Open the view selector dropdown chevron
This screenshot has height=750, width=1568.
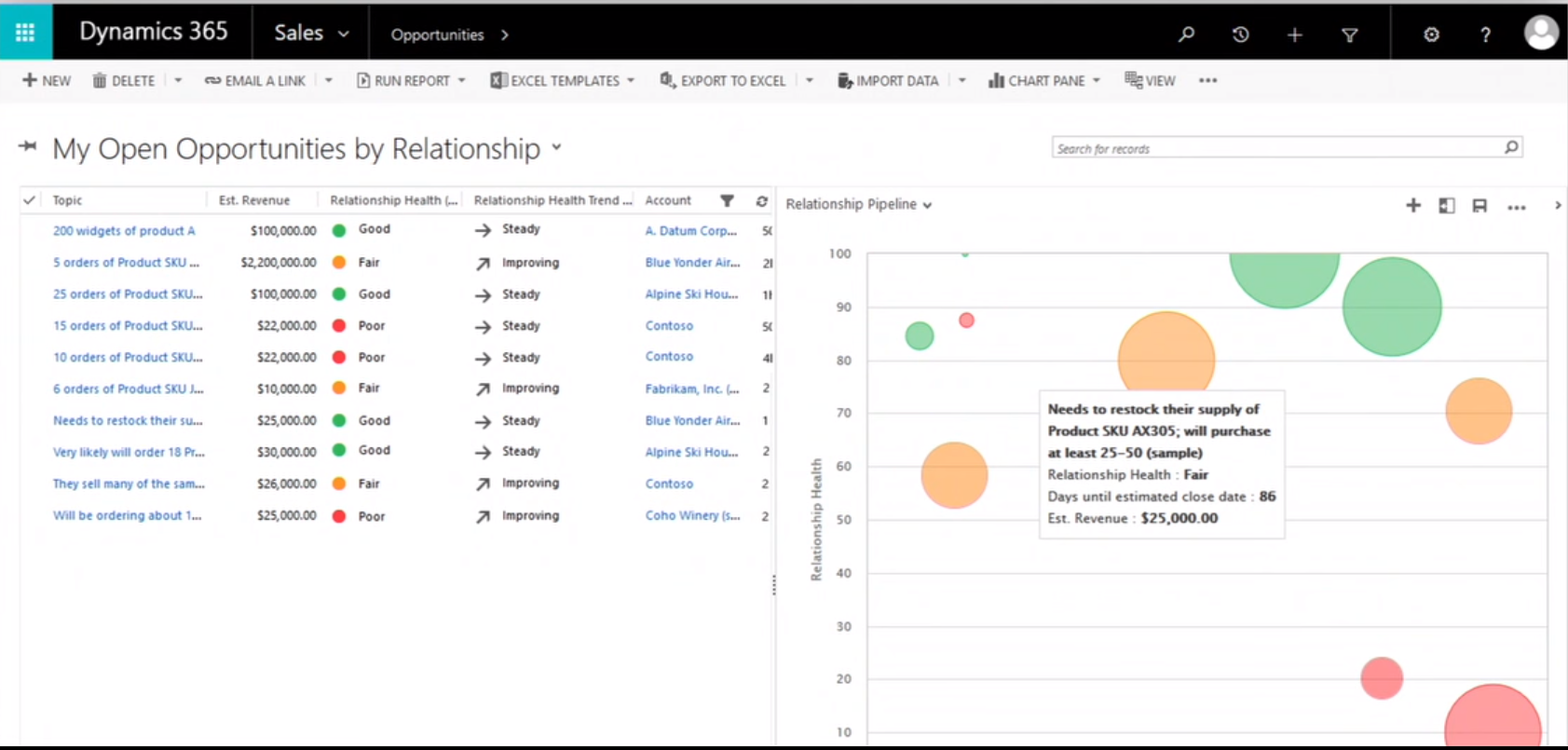[x=556, y=146]
